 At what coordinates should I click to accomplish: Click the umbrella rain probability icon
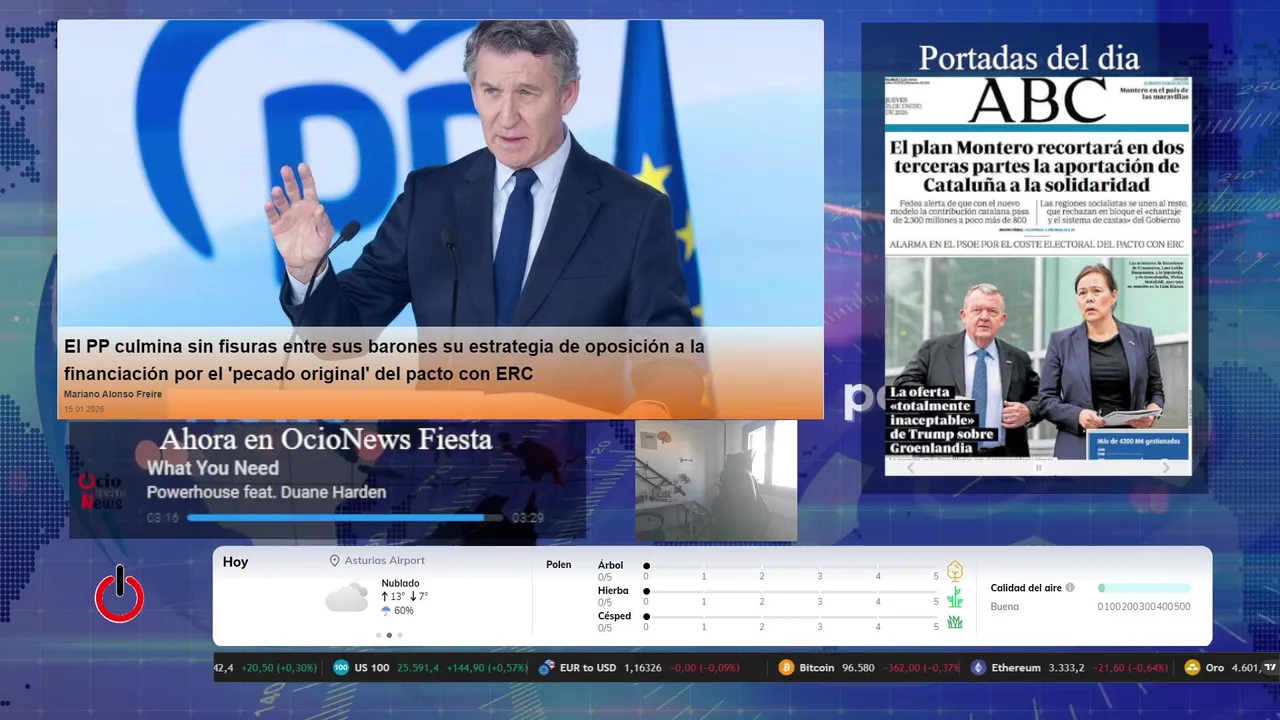[x=386, y=610]
